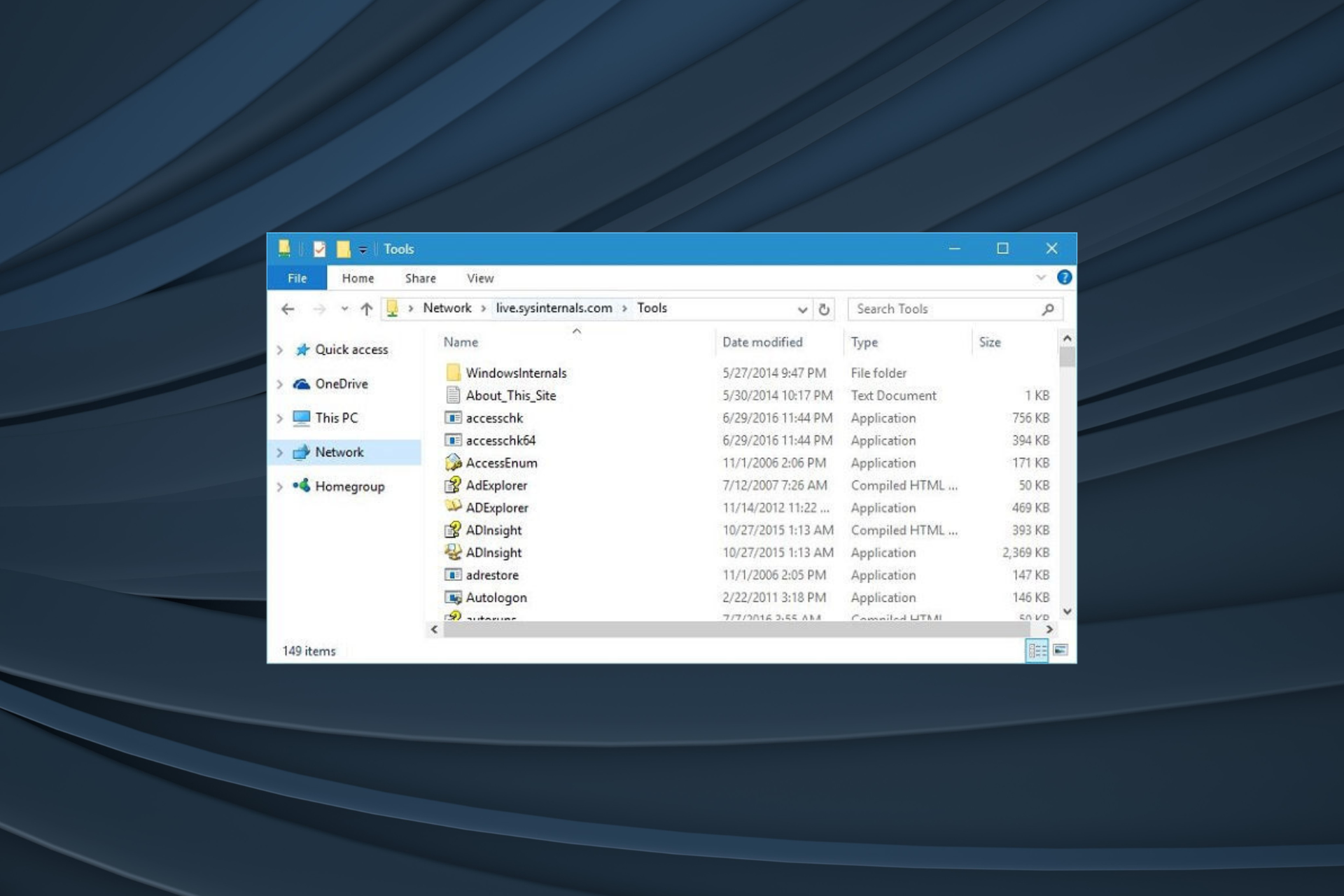Expand the ribbon with the chevron
This screenshot has height=896, width=1344.
click(1041, 278)
